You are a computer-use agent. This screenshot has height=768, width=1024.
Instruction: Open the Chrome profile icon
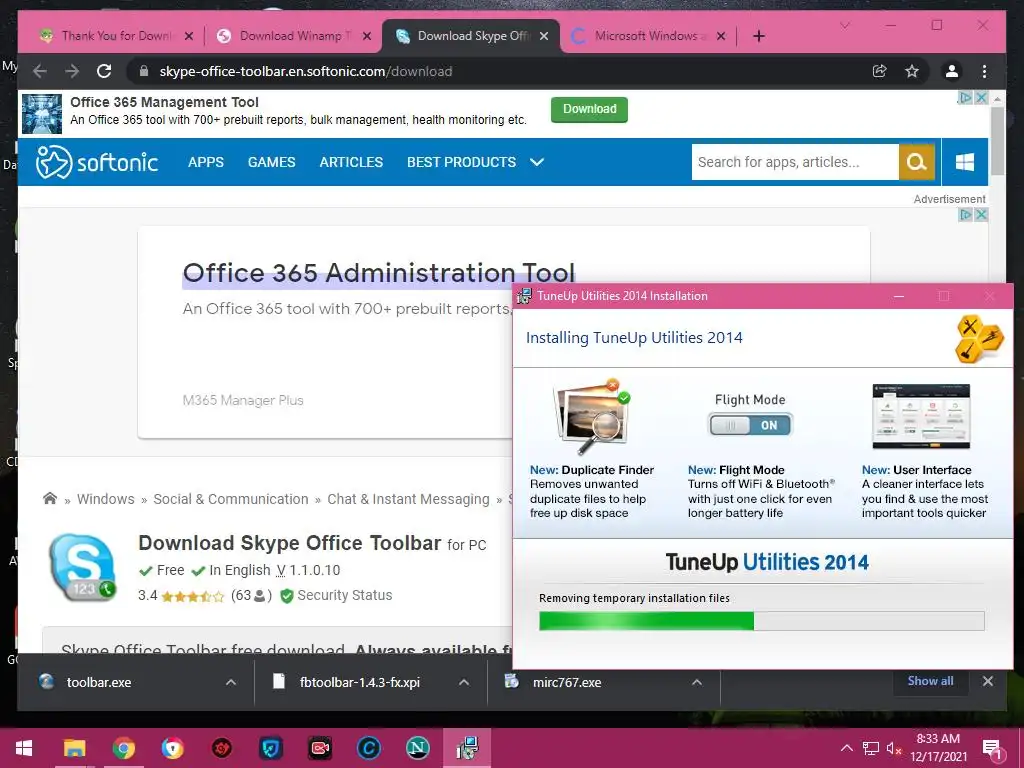(952, 71)
